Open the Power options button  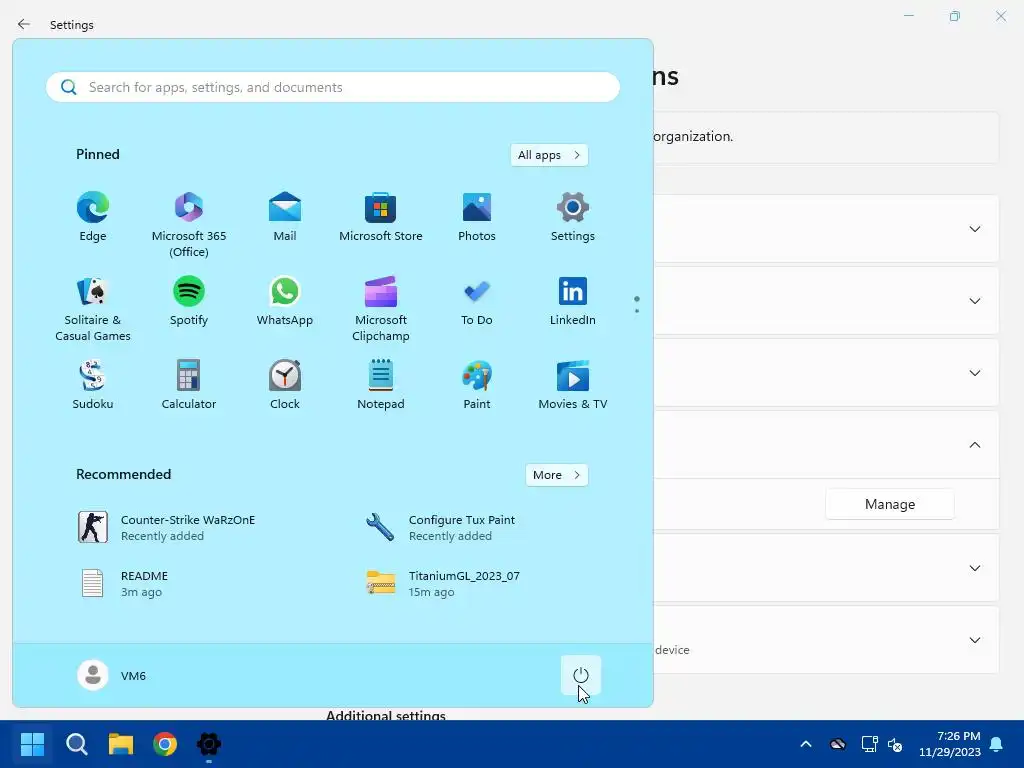[x=581, y=675]
